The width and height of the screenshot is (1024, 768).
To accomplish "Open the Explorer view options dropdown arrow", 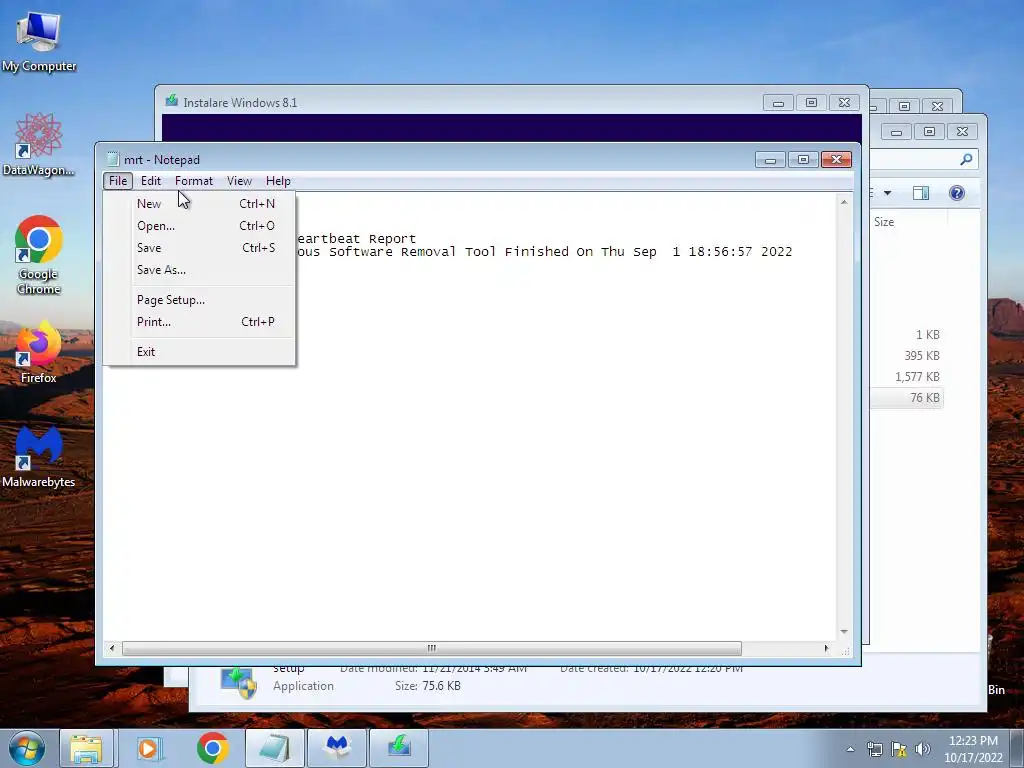I will click(x=888, y=193).
